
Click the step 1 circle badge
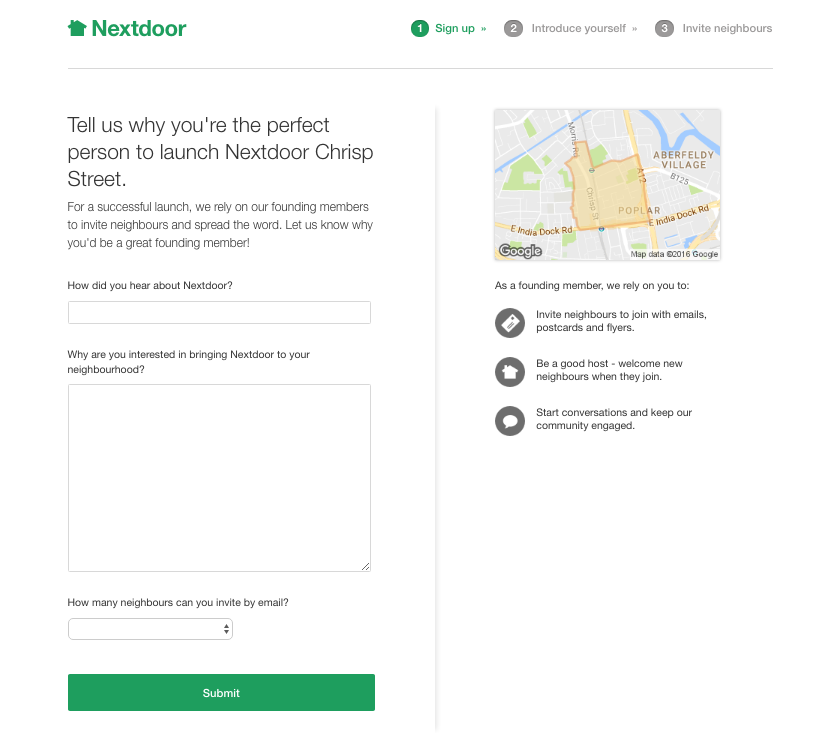pos(419,29)
